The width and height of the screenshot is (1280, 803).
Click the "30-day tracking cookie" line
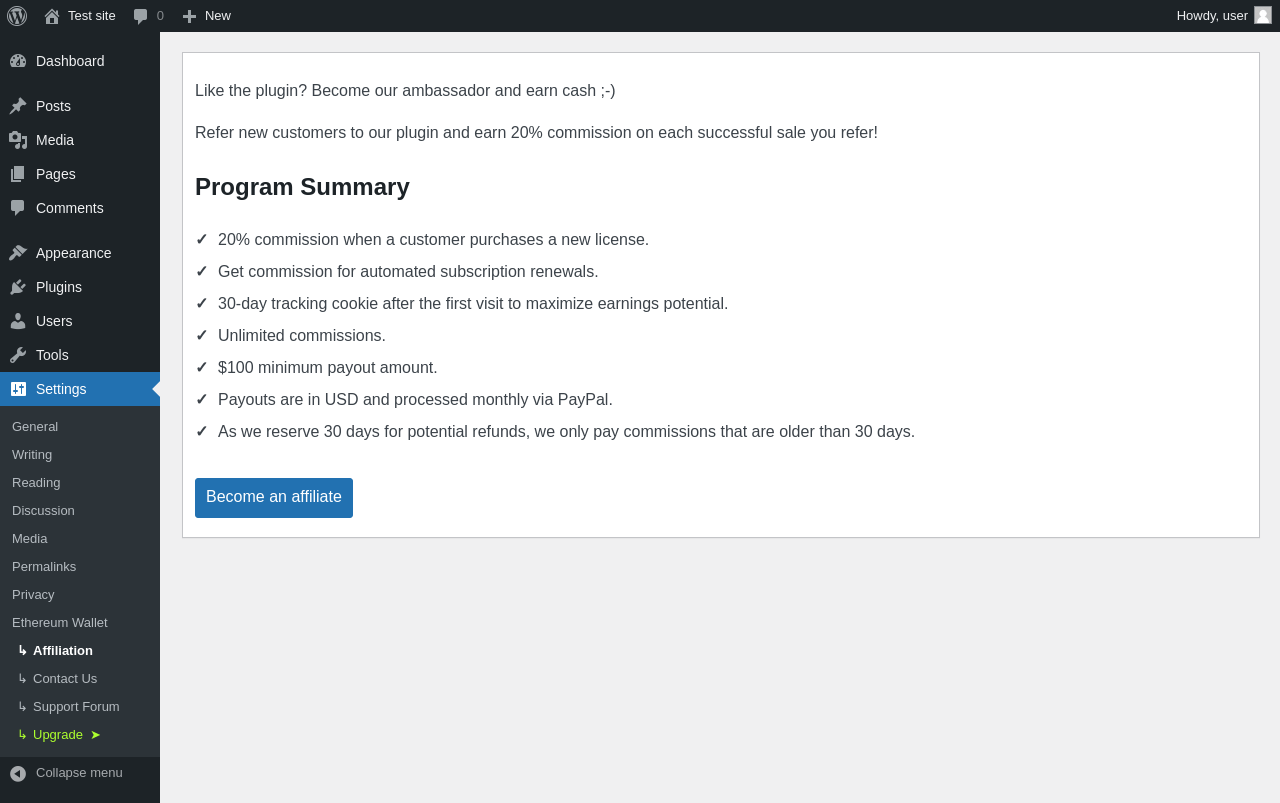click(473, 304)
